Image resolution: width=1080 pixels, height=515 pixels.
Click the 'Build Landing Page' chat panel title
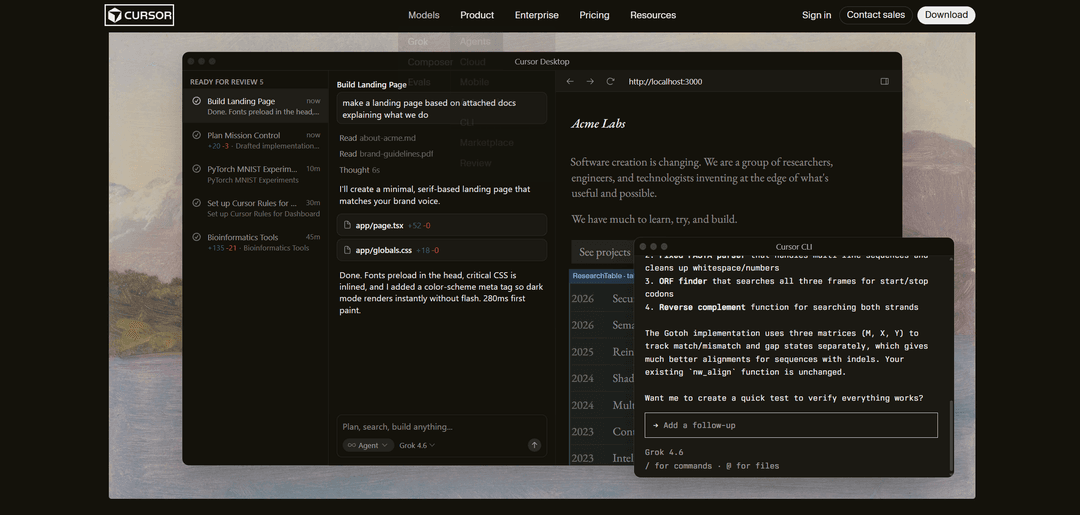point(371,85)
